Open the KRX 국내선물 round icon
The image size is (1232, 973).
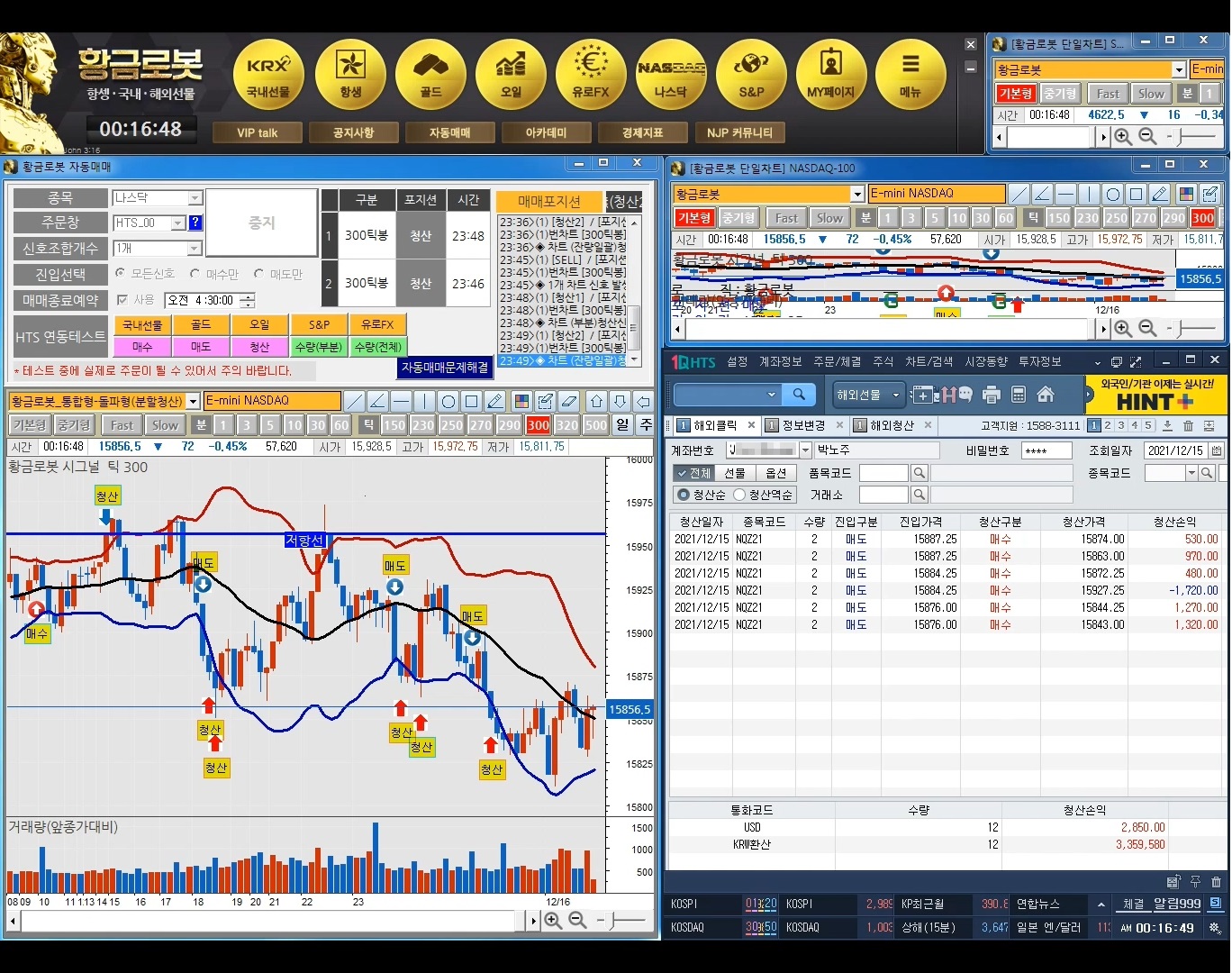coord(268,75)
